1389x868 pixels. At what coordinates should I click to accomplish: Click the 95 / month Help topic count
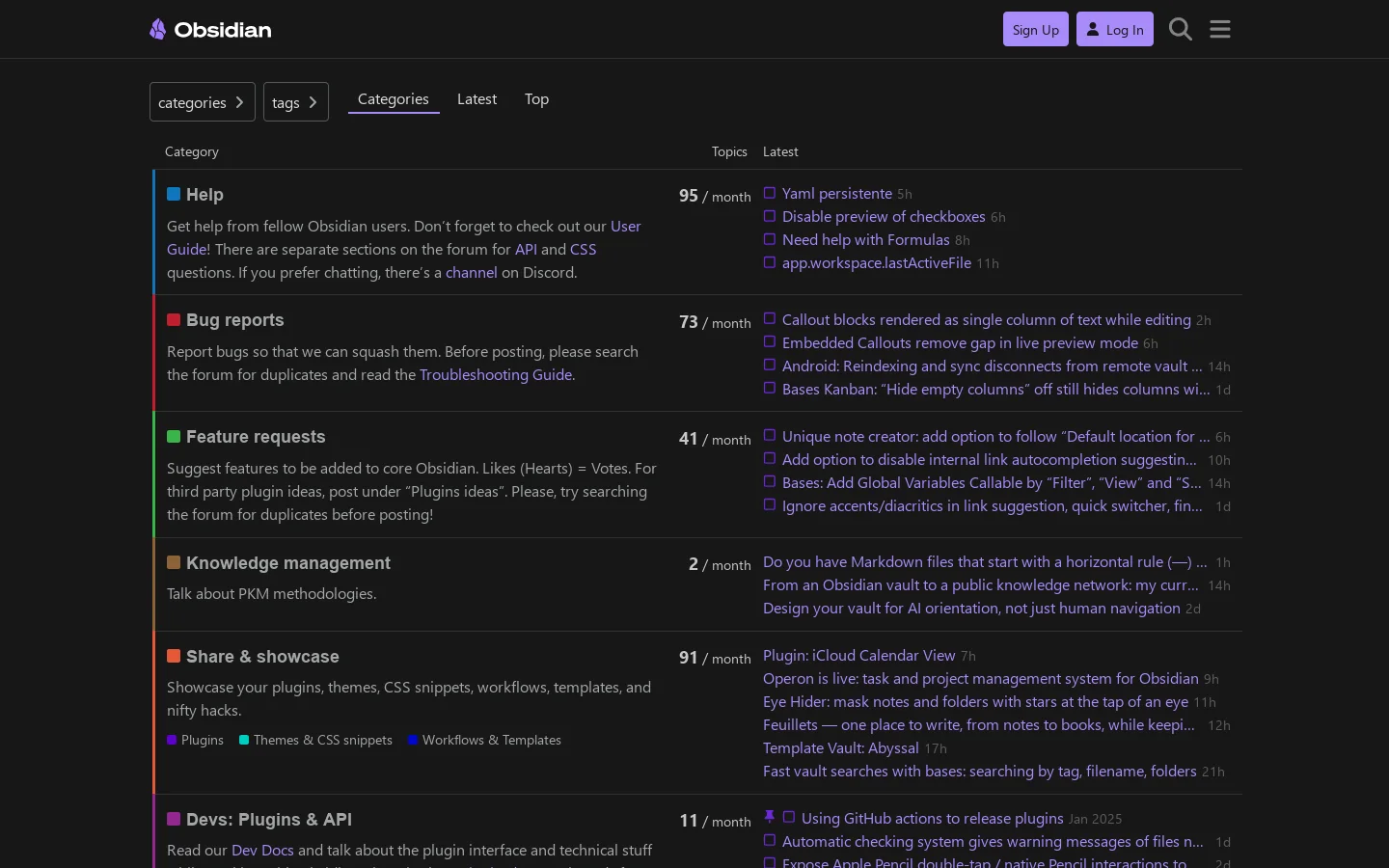[715, 196]
